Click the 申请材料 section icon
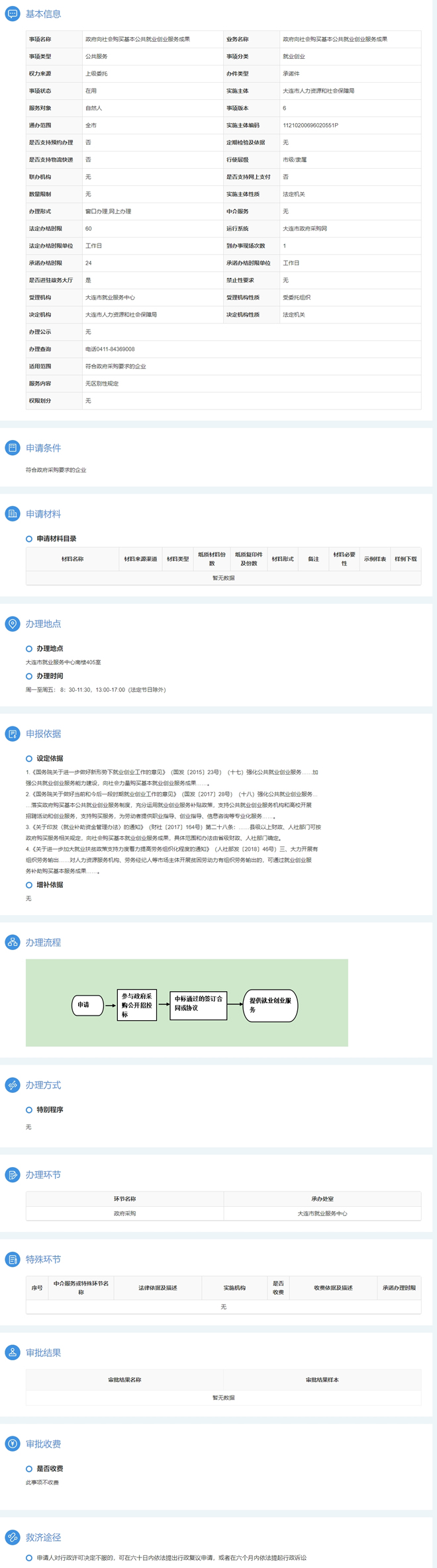437x1568 pixels. pos(13,513)
